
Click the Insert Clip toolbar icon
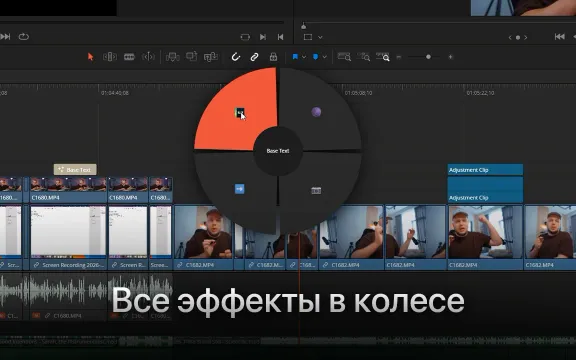(173, 57)
